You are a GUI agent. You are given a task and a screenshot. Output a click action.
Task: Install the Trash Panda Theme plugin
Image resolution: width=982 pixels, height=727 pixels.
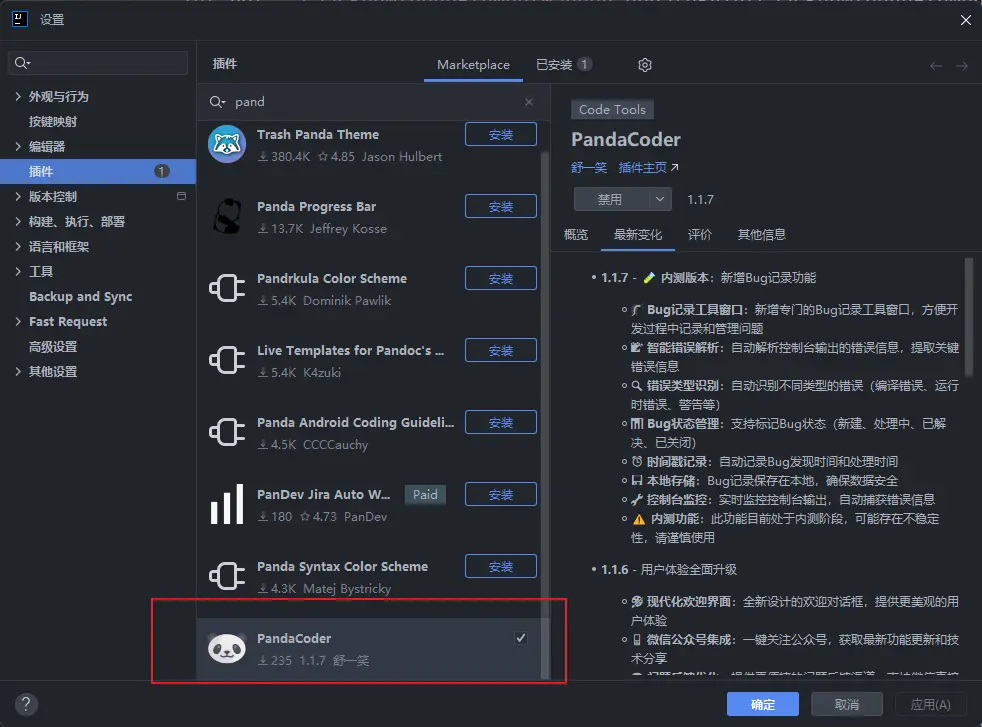click(500, 134)
